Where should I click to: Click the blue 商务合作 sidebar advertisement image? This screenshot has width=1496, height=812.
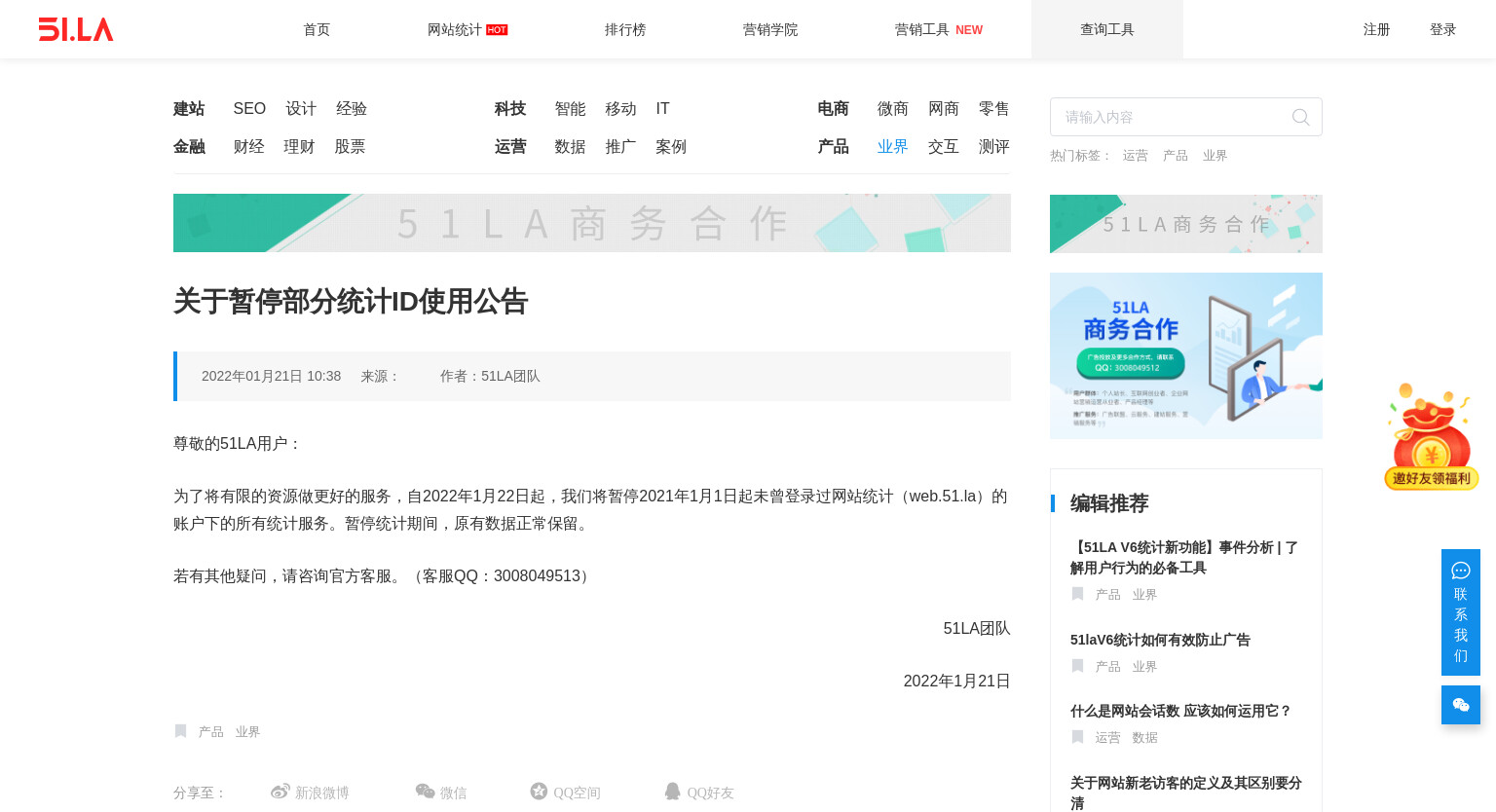[x=1186, y=355]
